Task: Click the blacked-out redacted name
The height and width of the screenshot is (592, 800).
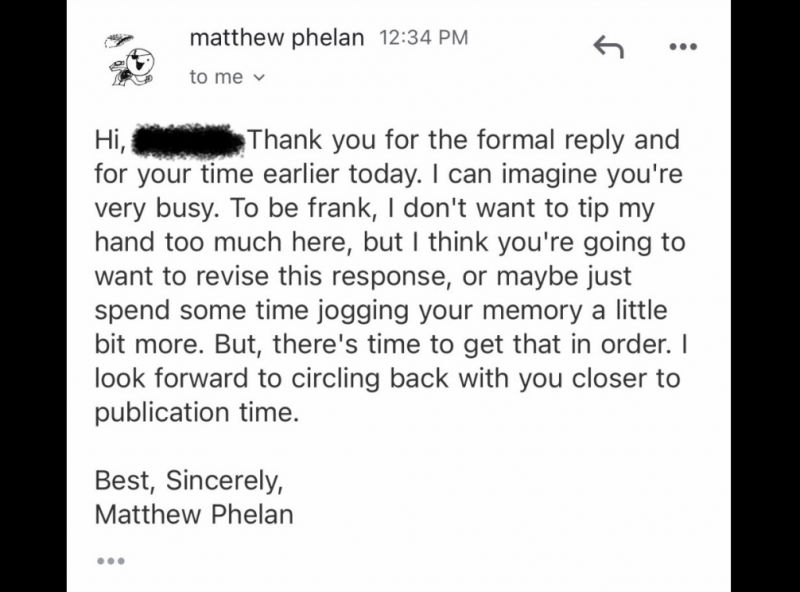Action: (x=186, y=140)
